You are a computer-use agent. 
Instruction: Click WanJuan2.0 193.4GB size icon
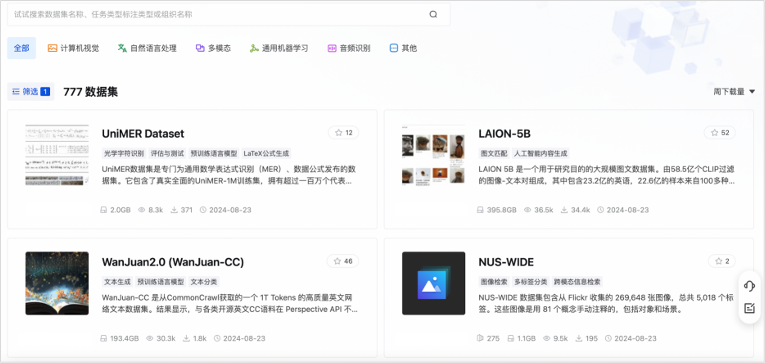coord(103,338)
